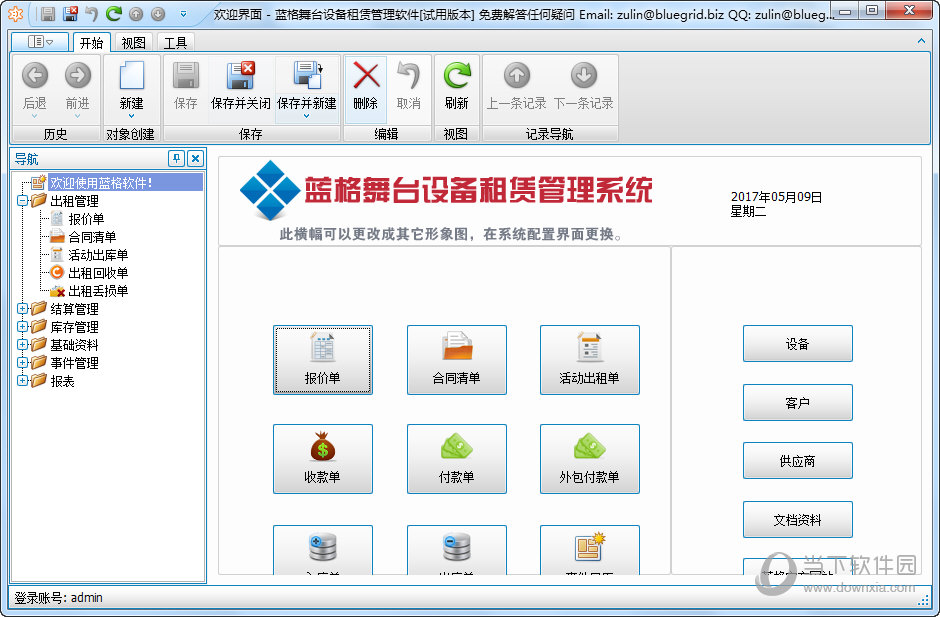
Task: Expand the 基础资料 tree node
Action: [22, 345]
